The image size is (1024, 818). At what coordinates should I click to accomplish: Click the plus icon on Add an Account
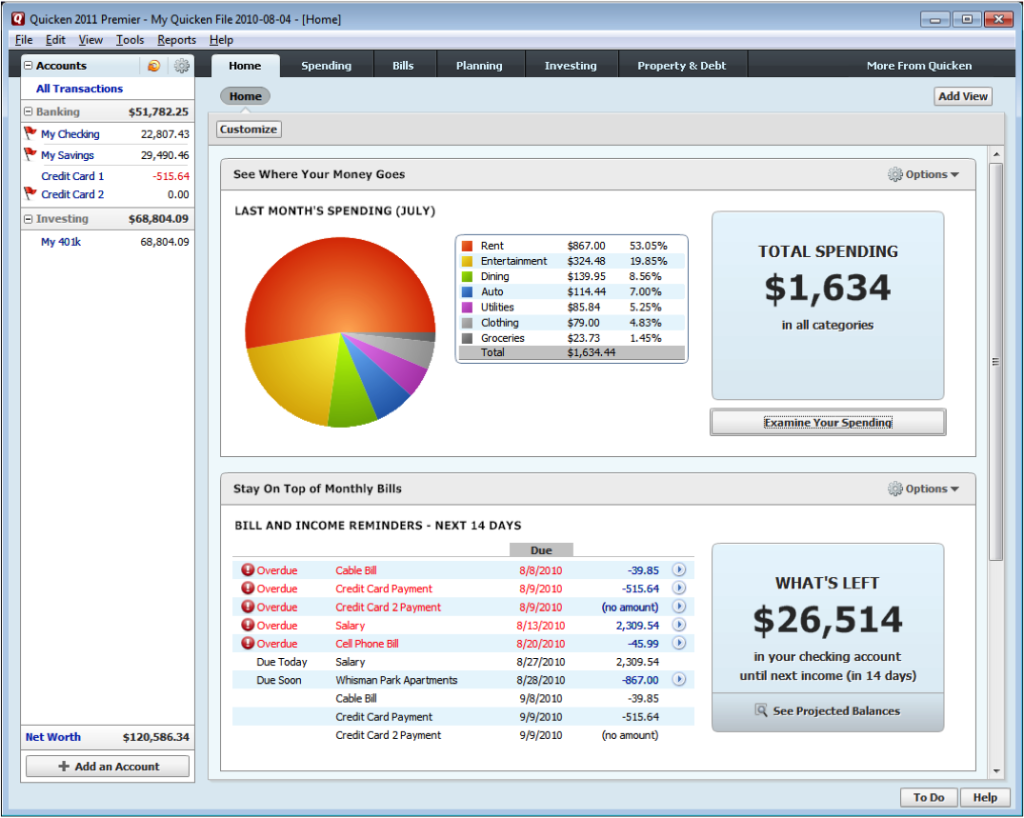(63, 766)
